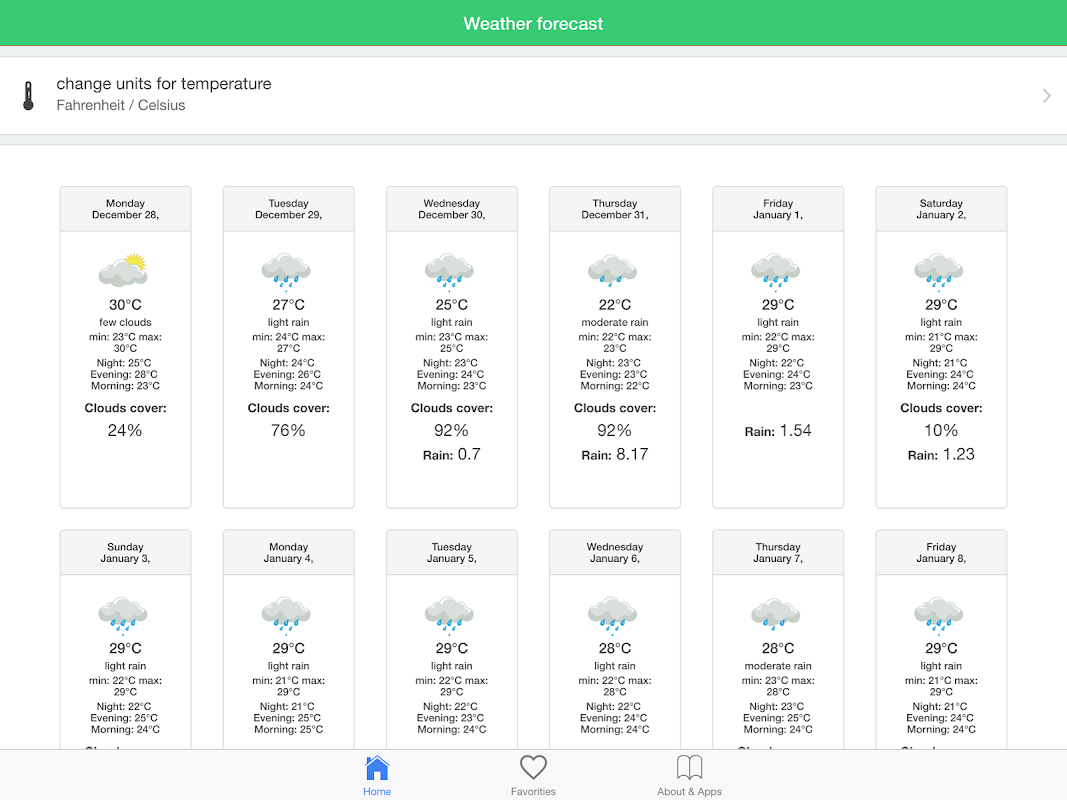Select the About & Apps tab label
1067x800 pixels.
point(689,792)
